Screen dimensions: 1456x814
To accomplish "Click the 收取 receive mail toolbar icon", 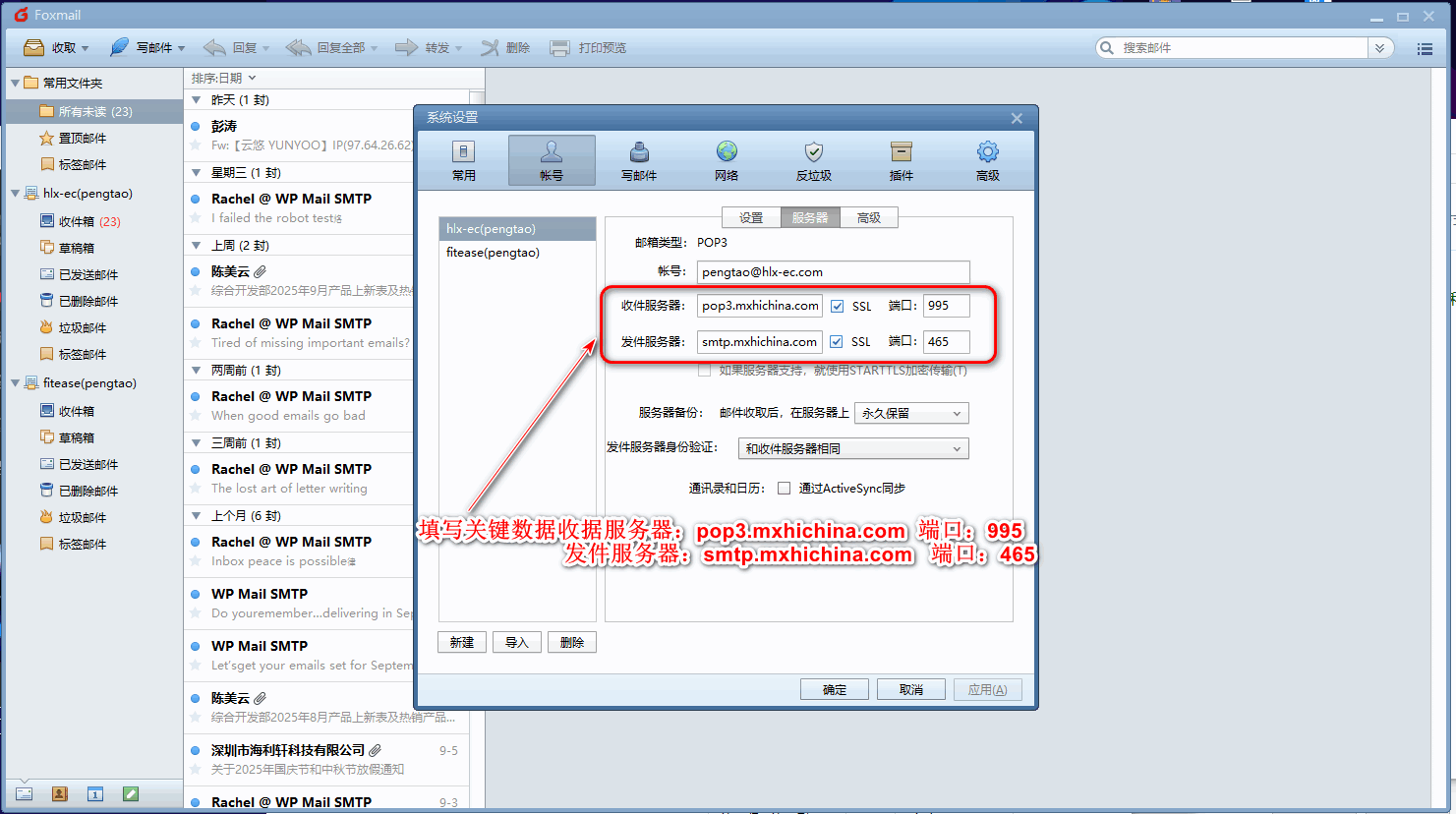I will (34, 47).
